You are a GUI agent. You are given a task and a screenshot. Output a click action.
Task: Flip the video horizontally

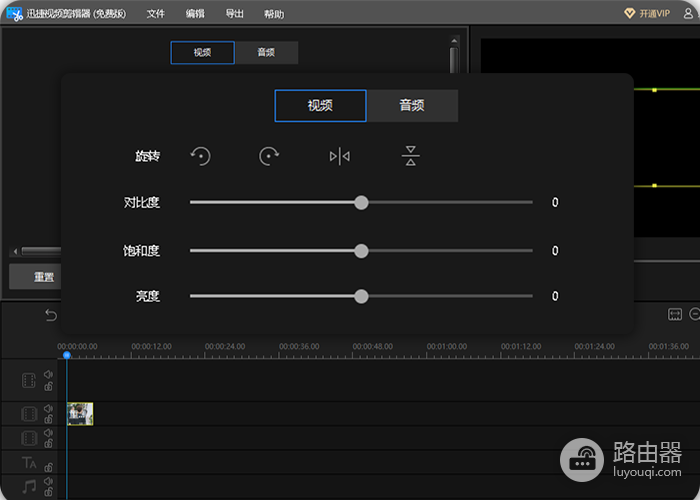pyautogui.click(x=340, y=156)
